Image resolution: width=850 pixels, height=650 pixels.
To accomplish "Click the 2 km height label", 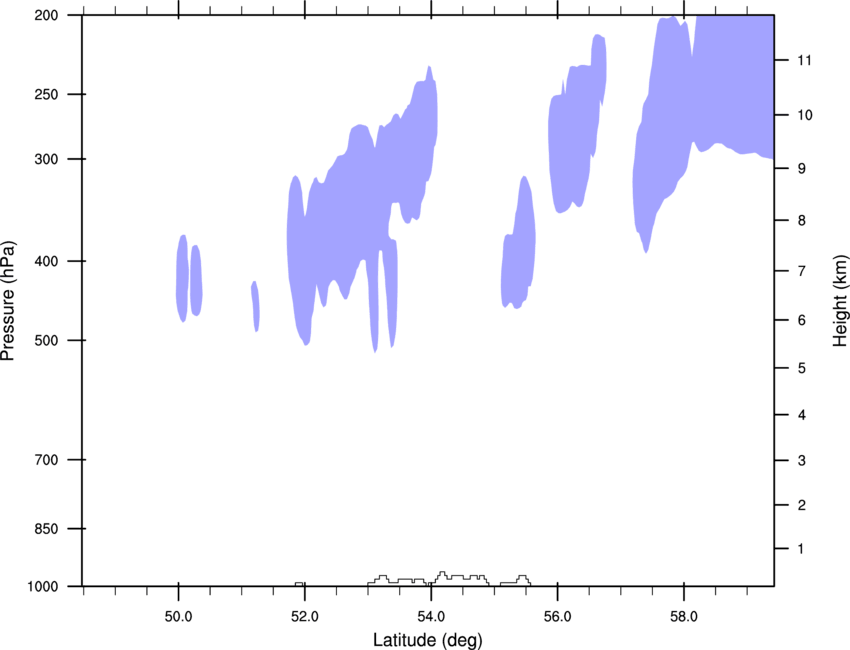I will click(x=801, y=505).
